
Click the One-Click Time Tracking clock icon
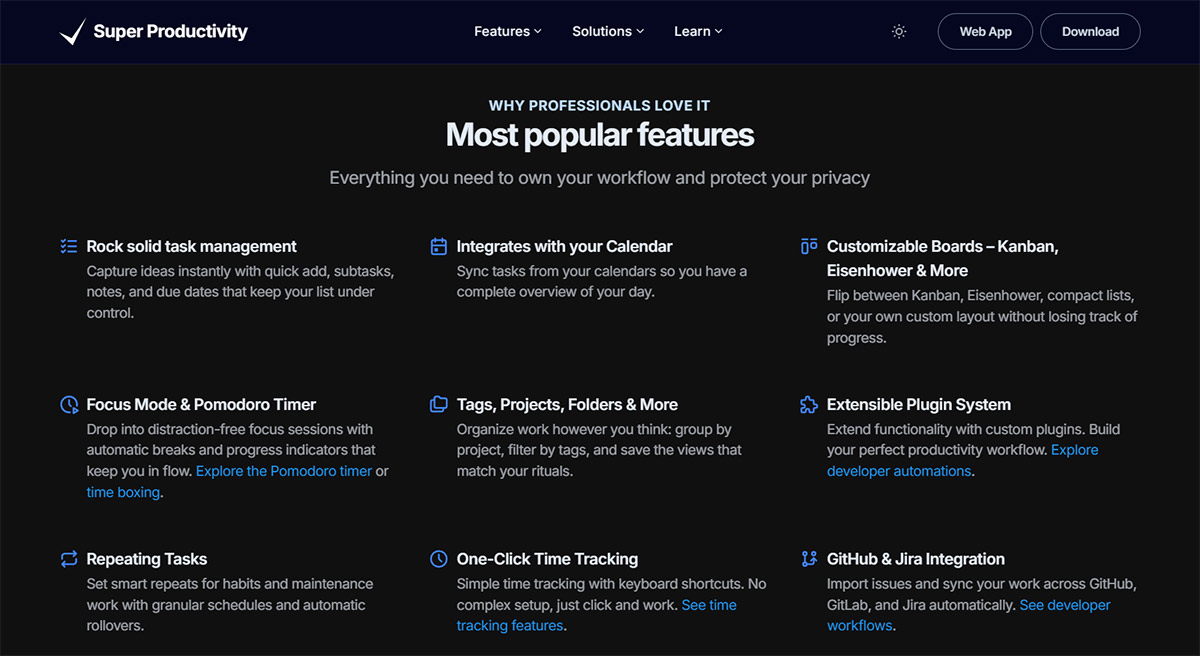click(438, 559)
